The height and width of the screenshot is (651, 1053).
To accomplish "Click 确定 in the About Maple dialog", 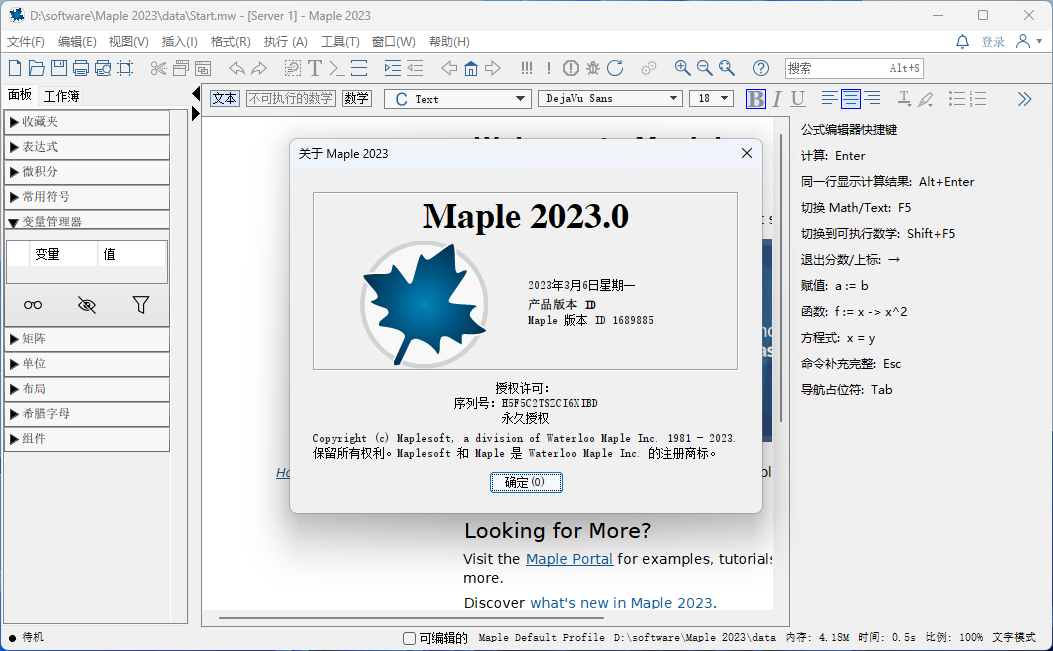I will (526, 482).
